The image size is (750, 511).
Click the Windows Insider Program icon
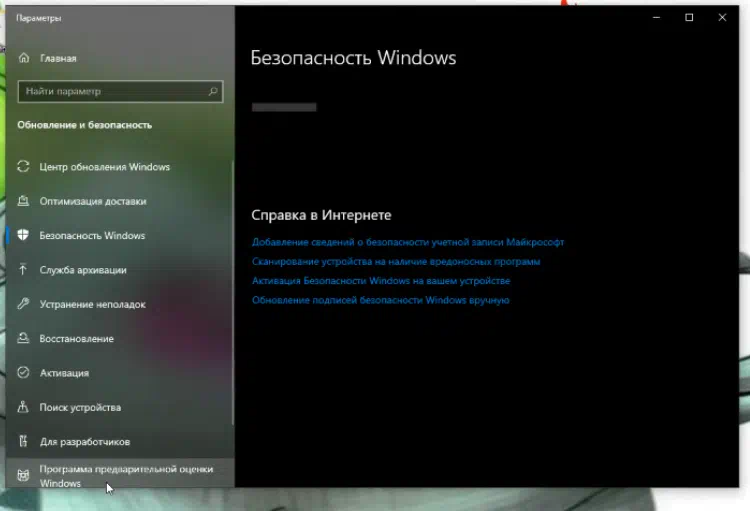tap(23, 475)
